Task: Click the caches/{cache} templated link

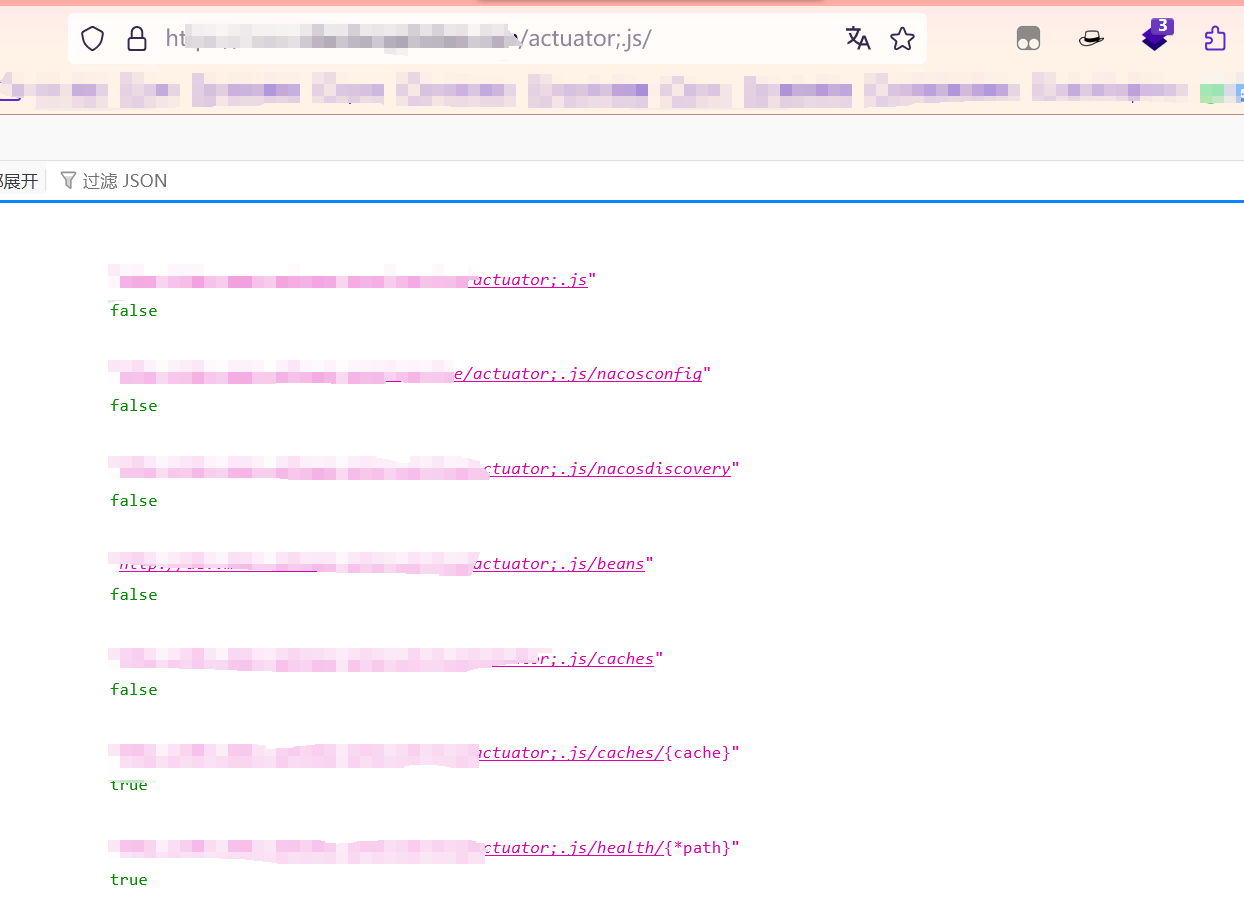Action: (570, 752)
